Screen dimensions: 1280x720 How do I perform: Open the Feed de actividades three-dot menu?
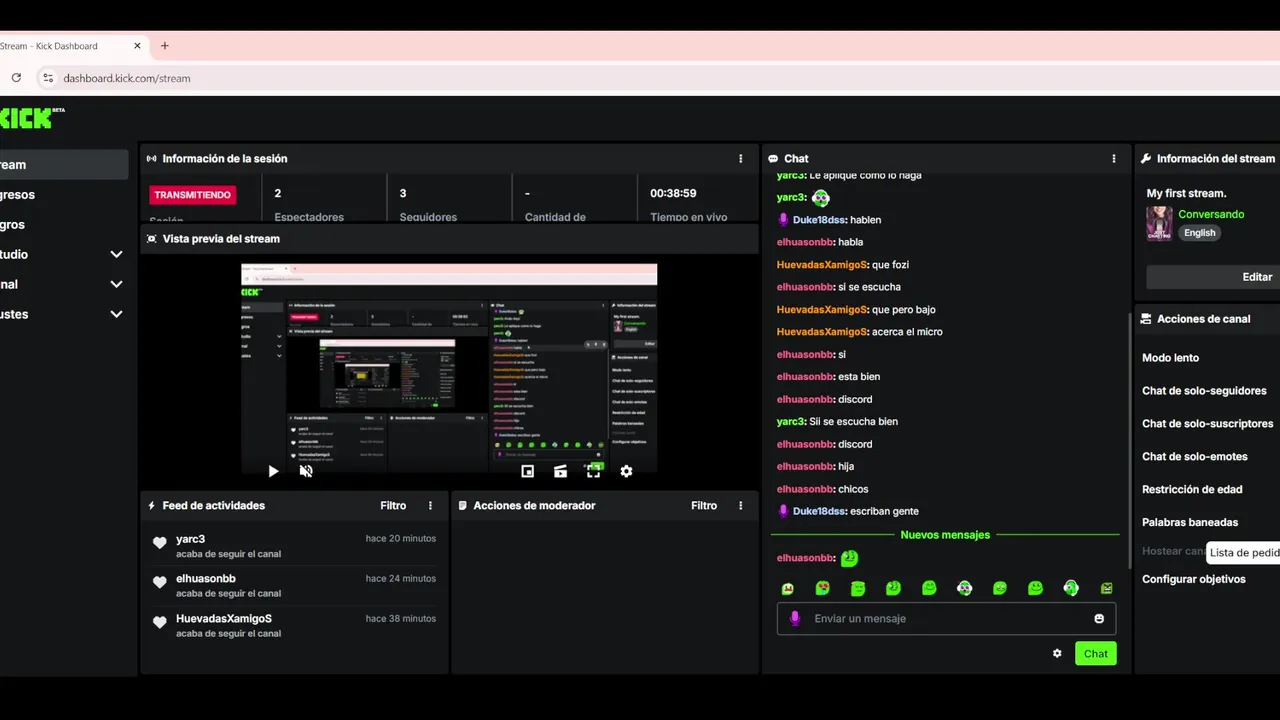pos(431,505)
